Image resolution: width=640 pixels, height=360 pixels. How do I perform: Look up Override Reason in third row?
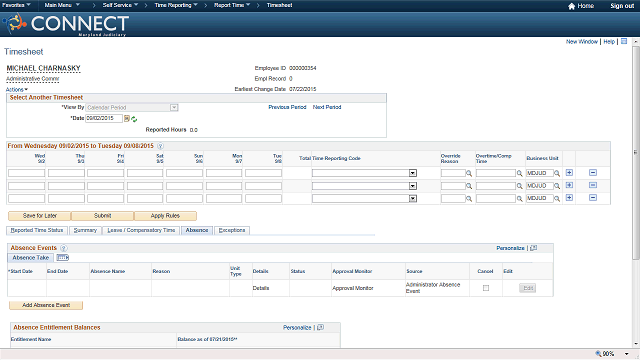coord(469,199)
